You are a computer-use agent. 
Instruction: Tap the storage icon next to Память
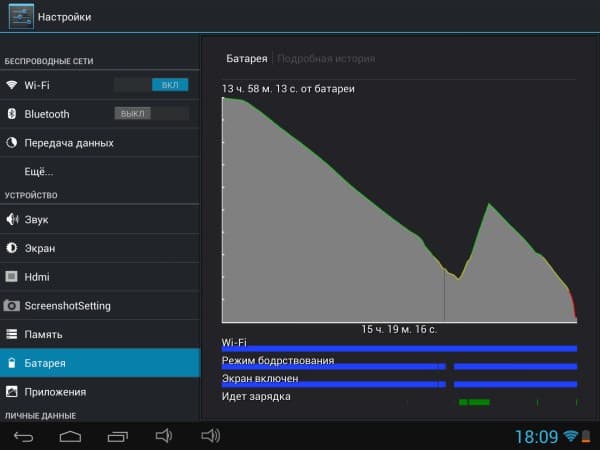(11, 334)
